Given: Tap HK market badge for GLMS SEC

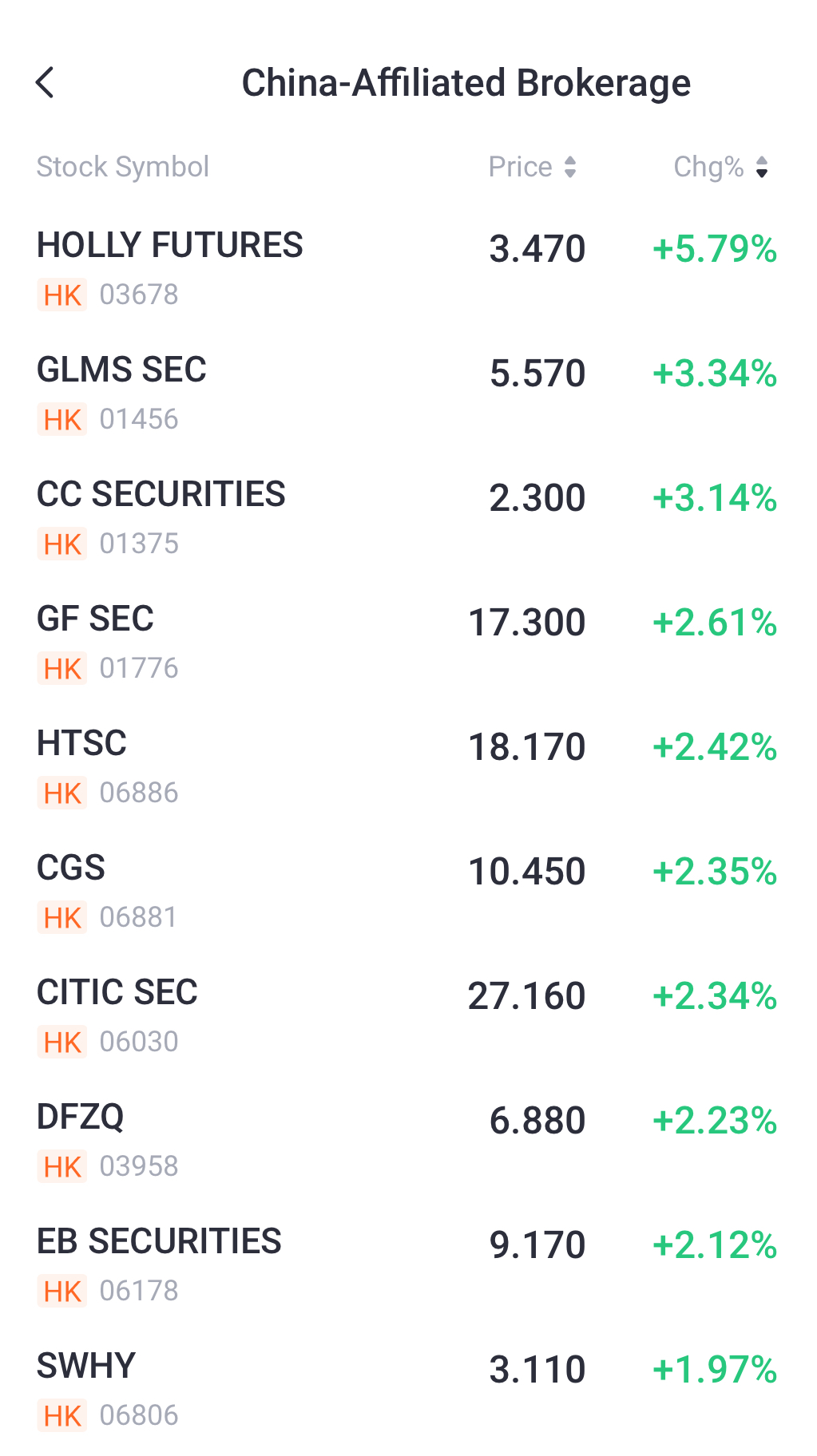Looking at the screenshot, I should tap(62, 420).
